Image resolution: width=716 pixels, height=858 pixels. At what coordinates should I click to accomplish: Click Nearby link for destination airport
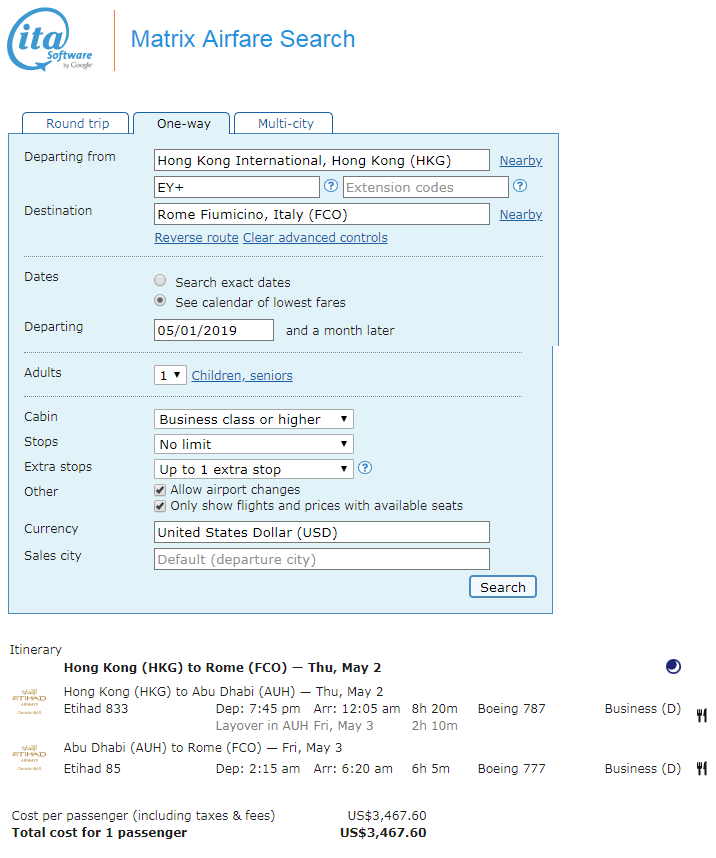(x=521, y=214)
